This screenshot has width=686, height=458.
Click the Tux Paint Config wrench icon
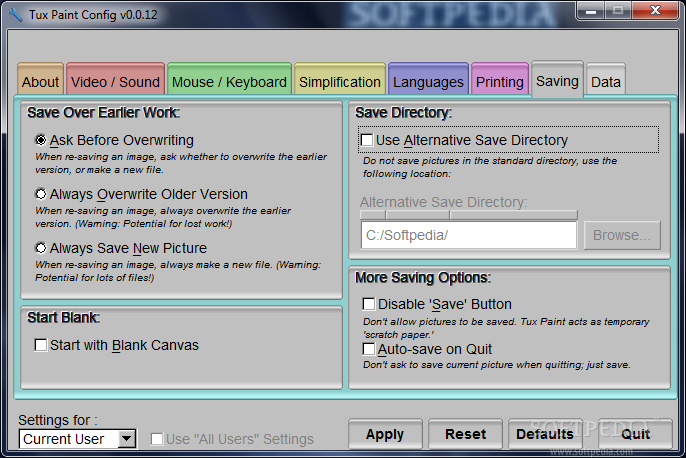(15, 14)
